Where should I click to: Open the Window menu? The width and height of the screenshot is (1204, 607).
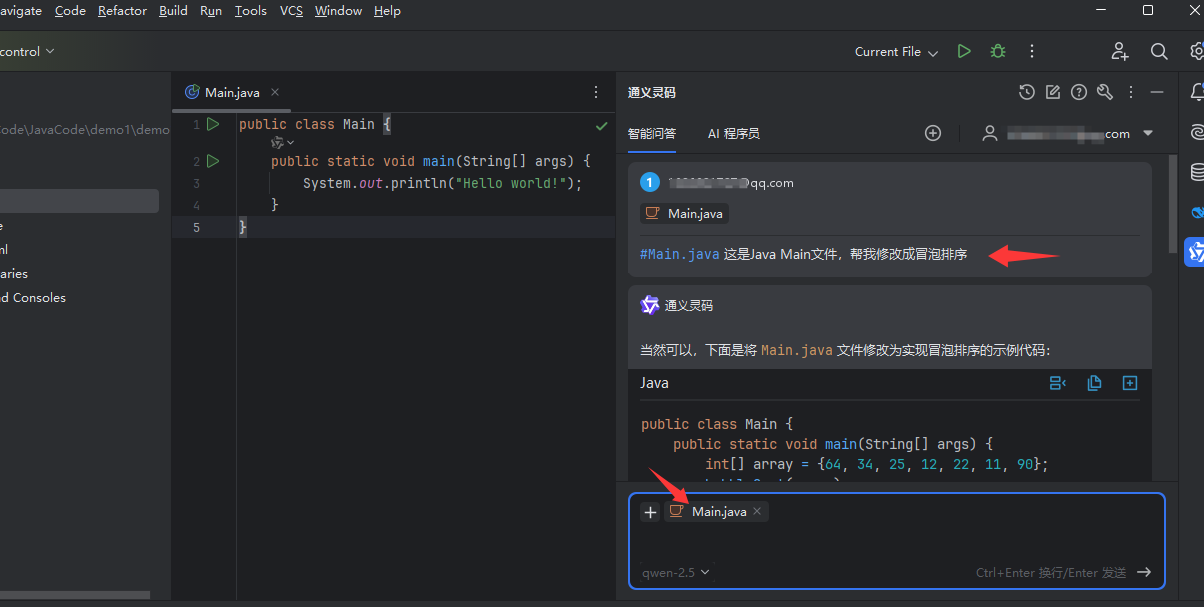pos(338,11)
